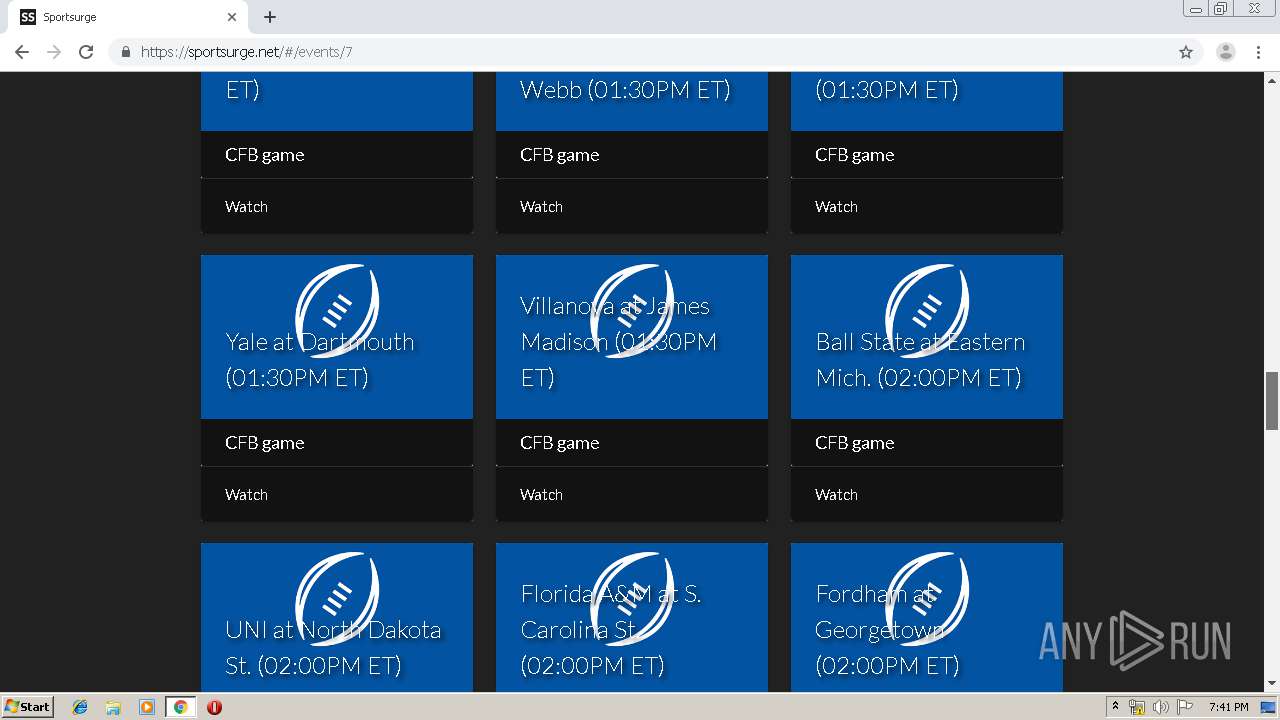Screen dimensions: 1280x720
Task: Click the scrollbar down arrow
Action: point(1271,684)
